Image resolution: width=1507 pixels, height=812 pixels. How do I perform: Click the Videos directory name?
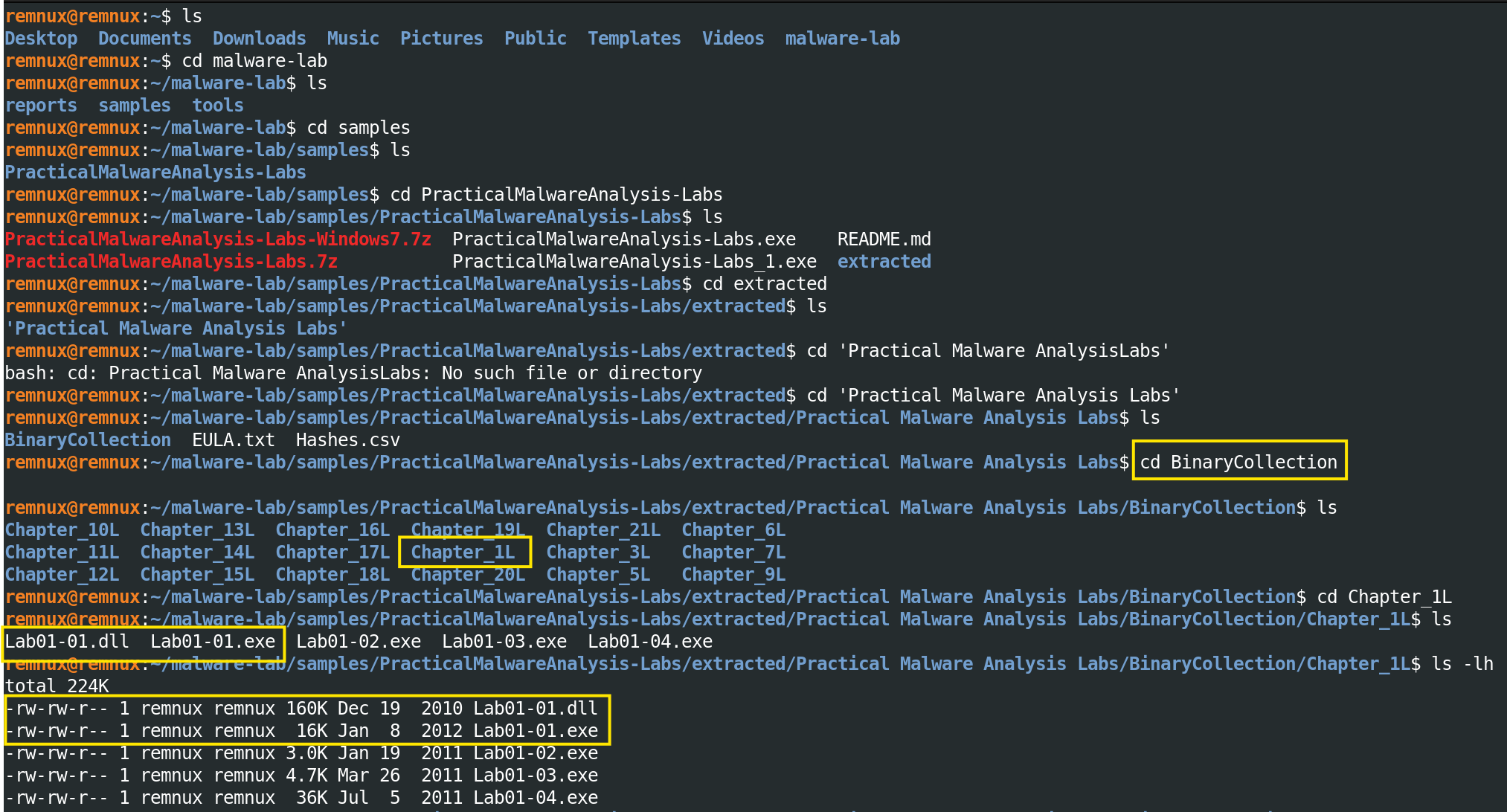(x=733, y=39)
